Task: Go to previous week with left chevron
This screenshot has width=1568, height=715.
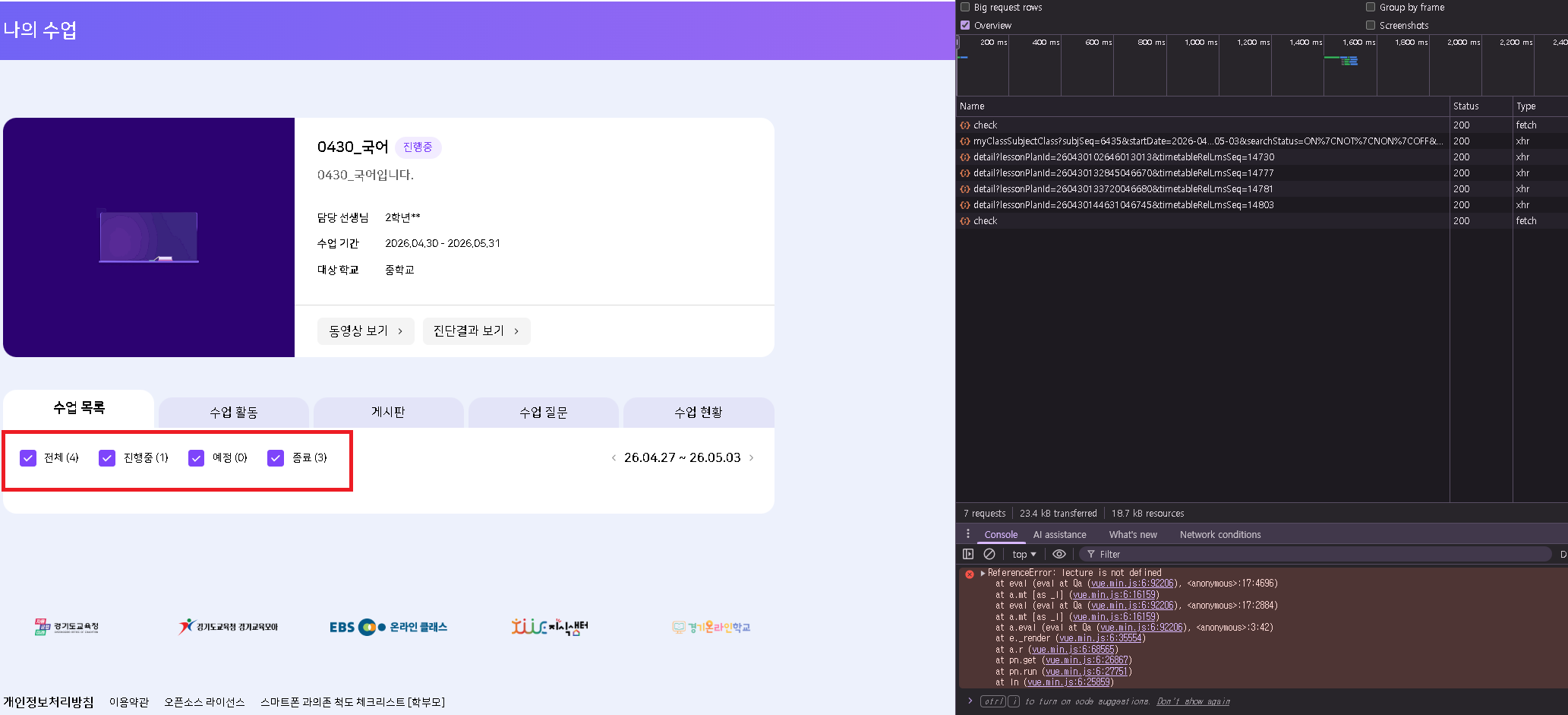Action: (x=614, y=457)
